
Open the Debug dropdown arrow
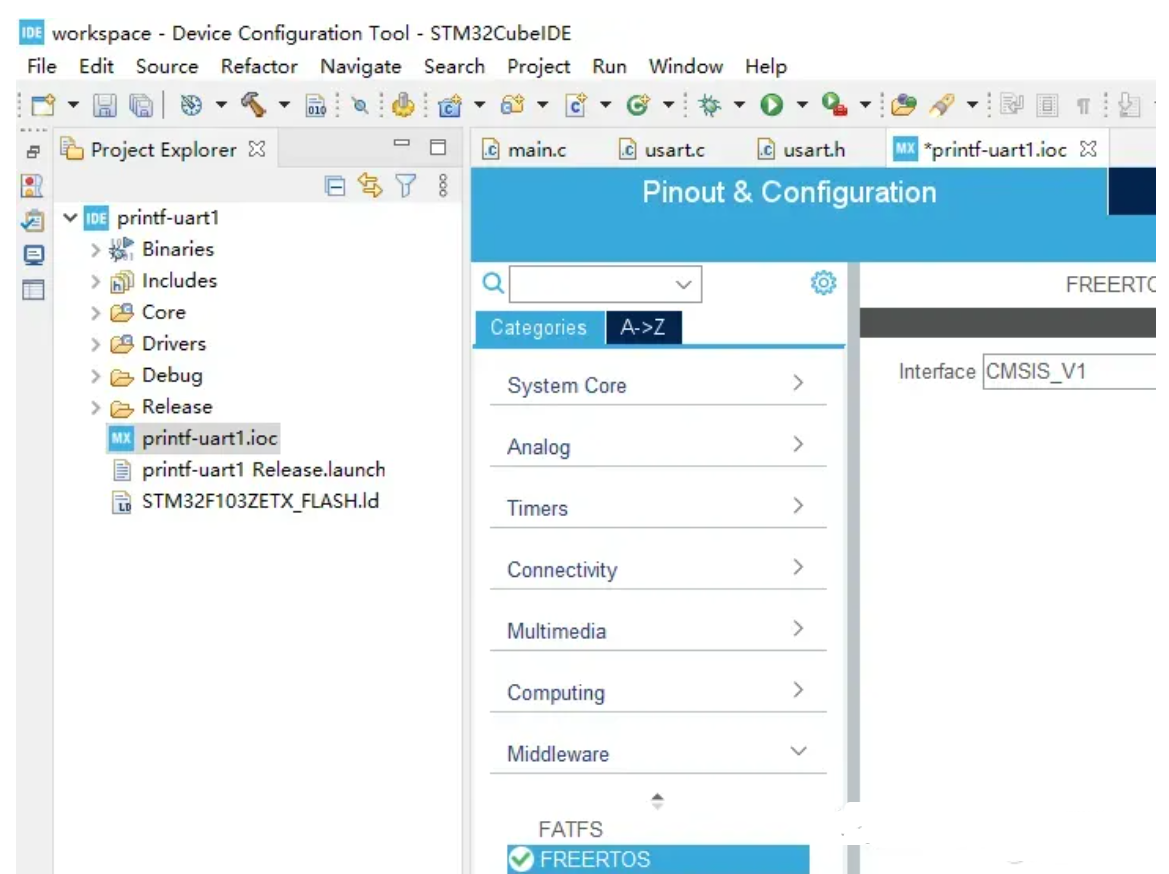tap(739, 105)
